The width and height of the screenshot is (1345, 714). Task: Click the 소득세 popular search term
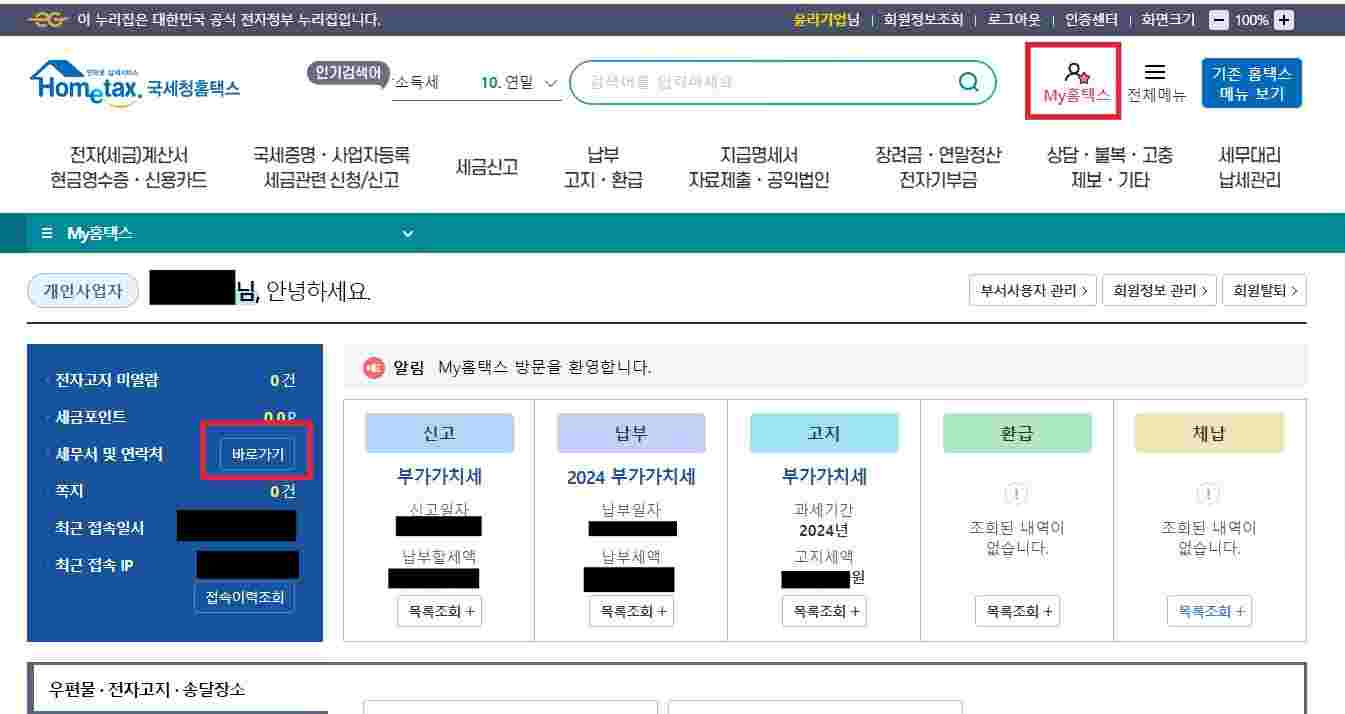click(417, 82)
